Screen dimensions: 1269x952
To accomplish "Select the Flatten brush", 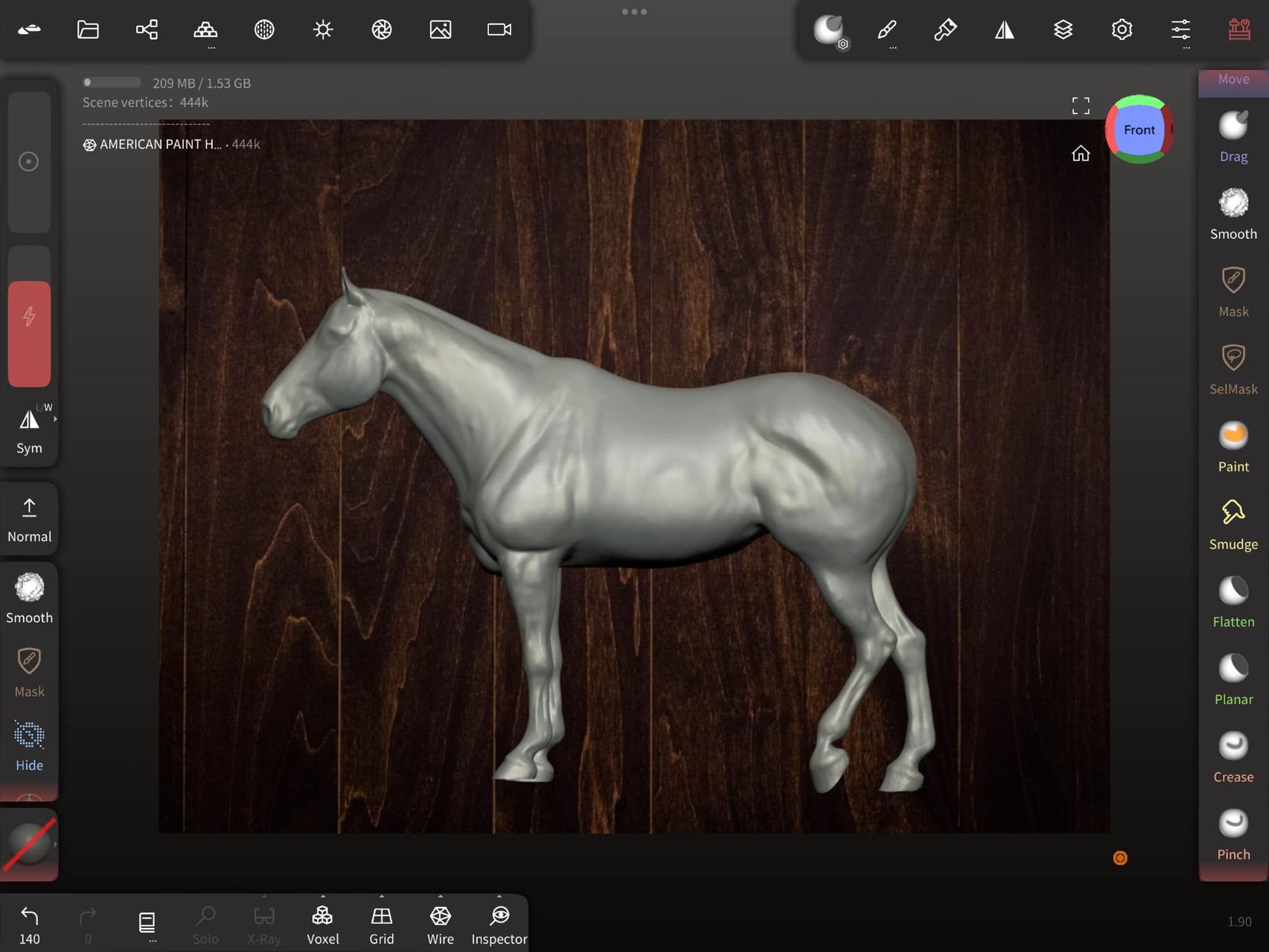I will point(1232,601).
